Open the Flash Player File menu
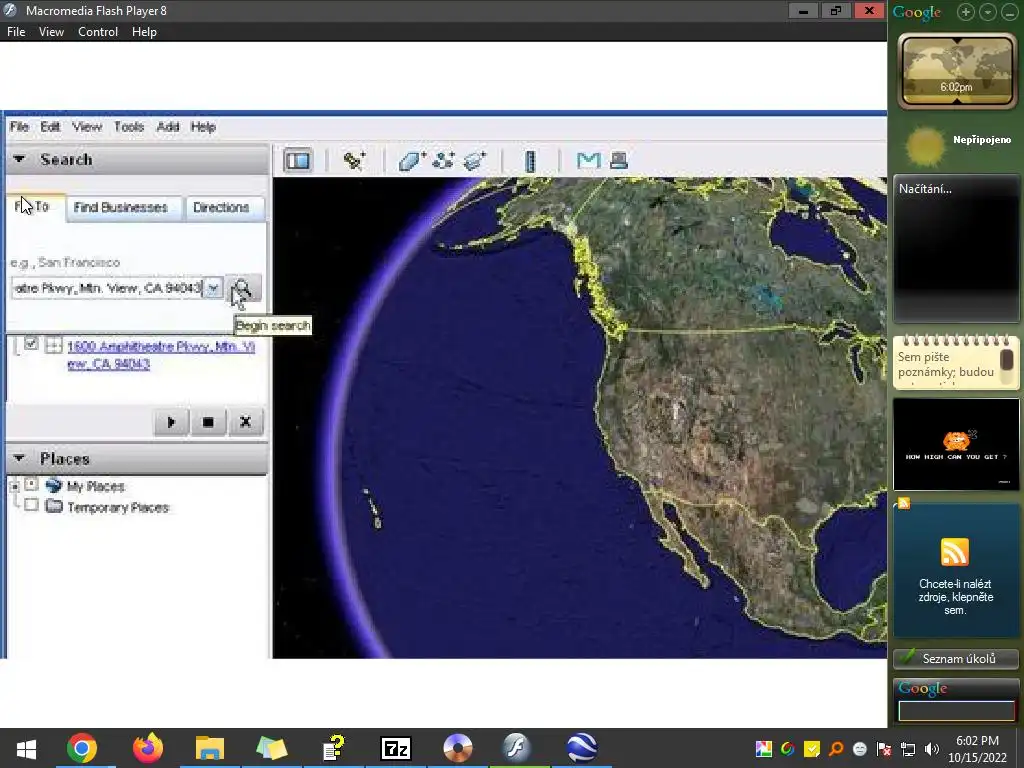Viewport: 1024px width, 768px height. coord(16,32)
